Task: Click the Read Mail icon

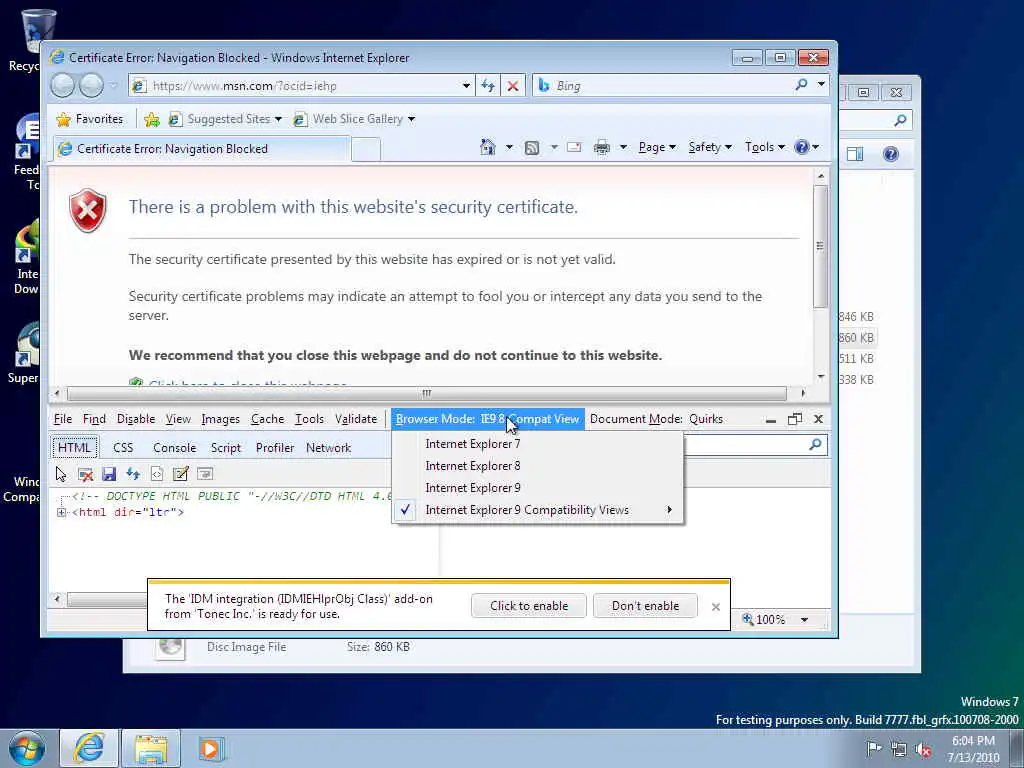Action: point(574,148)
